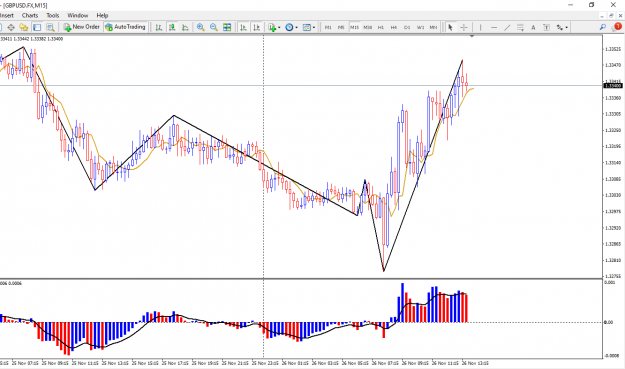The height and width of the screenshot is (369, 625).
Task: Toggle the AutoTrading button
Action: click(126, 27)
